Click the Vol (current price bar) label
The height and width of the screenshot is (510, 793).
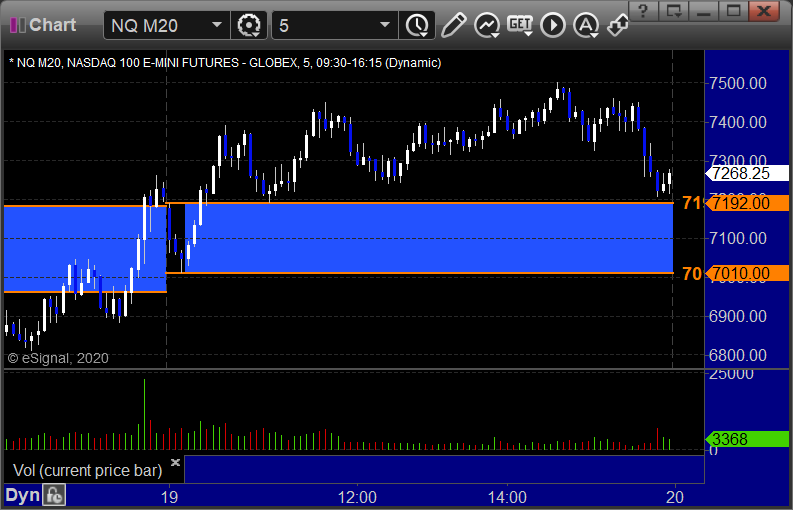(87, 471)
